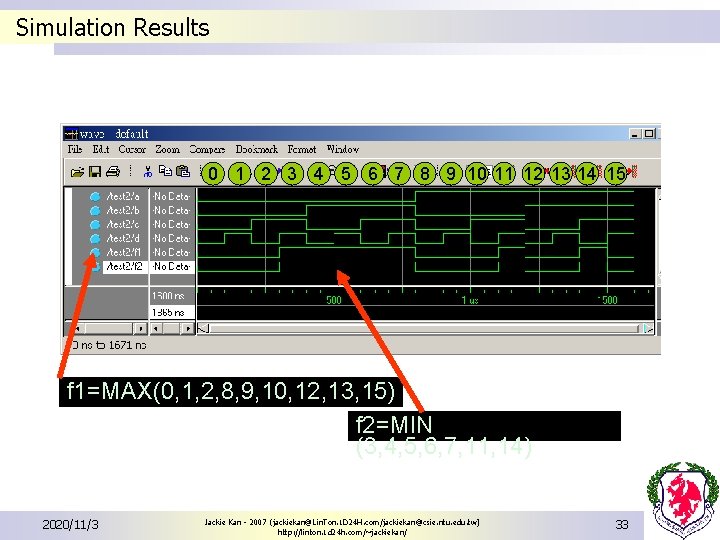Image resolution: width=720 pixels, height=540 pixels.
Task: Open the Bookmark menu
Action: point(257,149)
